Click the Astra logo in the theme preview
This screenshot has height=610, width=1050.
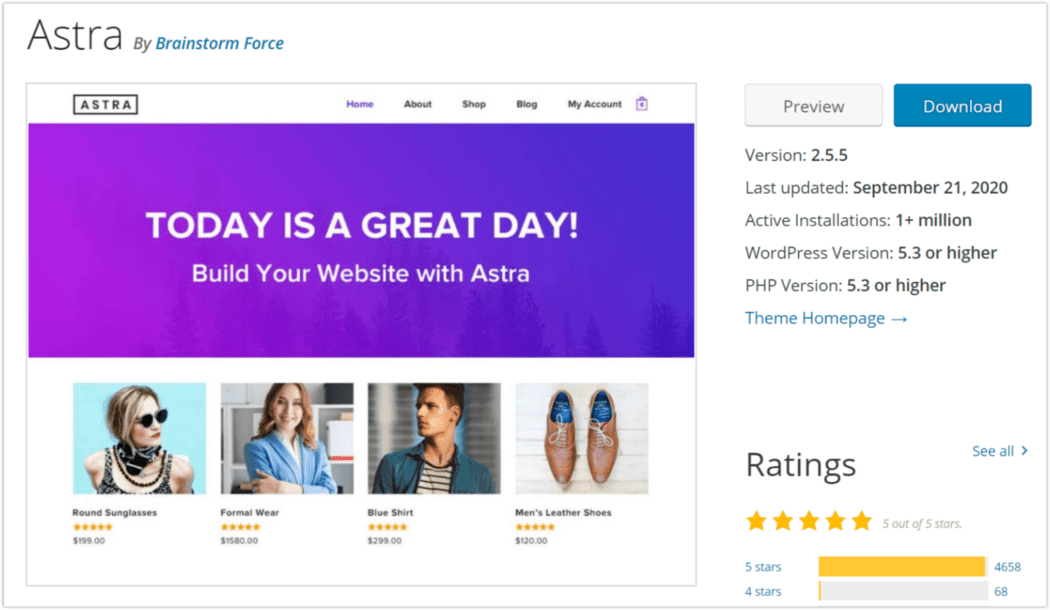(105, 103)
